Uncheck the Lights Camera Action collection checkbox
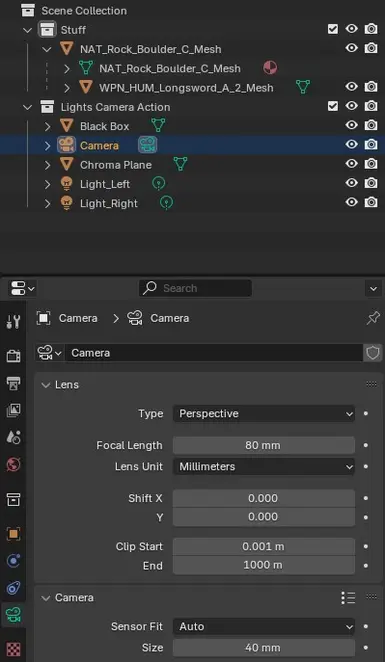The image size is (385, 662). point(333,106)
